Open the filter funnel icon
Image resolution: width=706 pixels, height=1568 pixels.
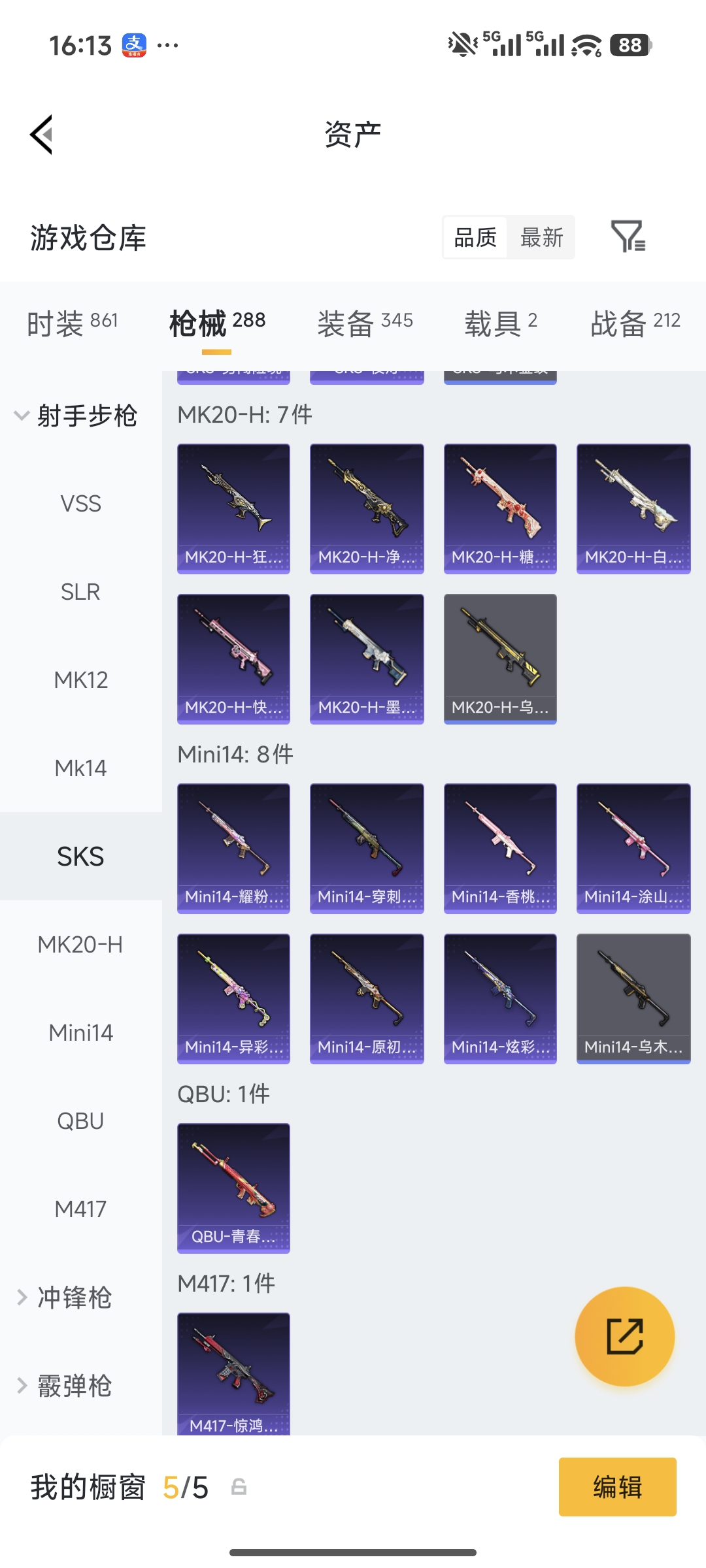[628, 237]
